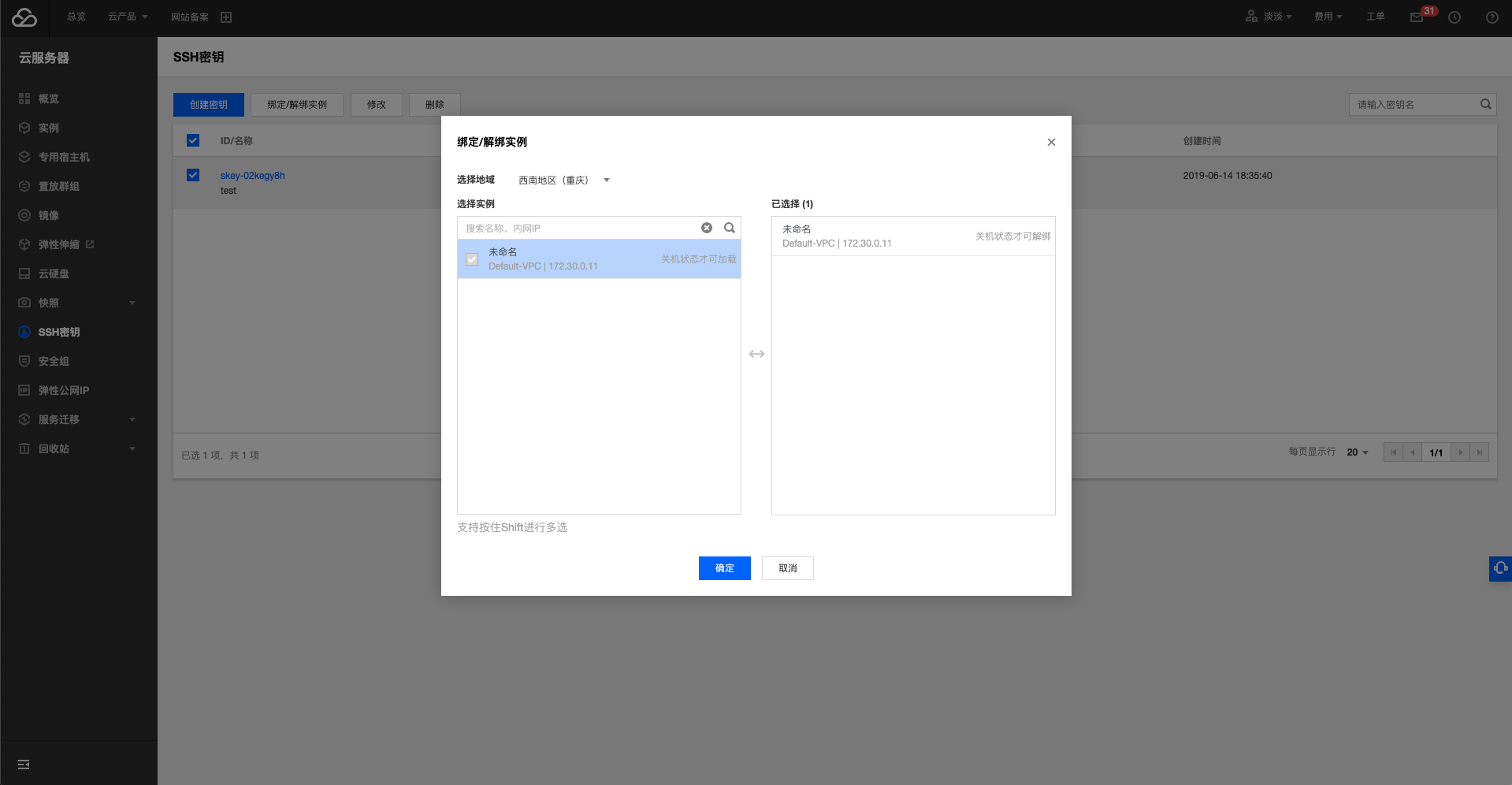Select the 未命名 entry in 已选择 list
1512x785 pixels.
coord(913,236)
